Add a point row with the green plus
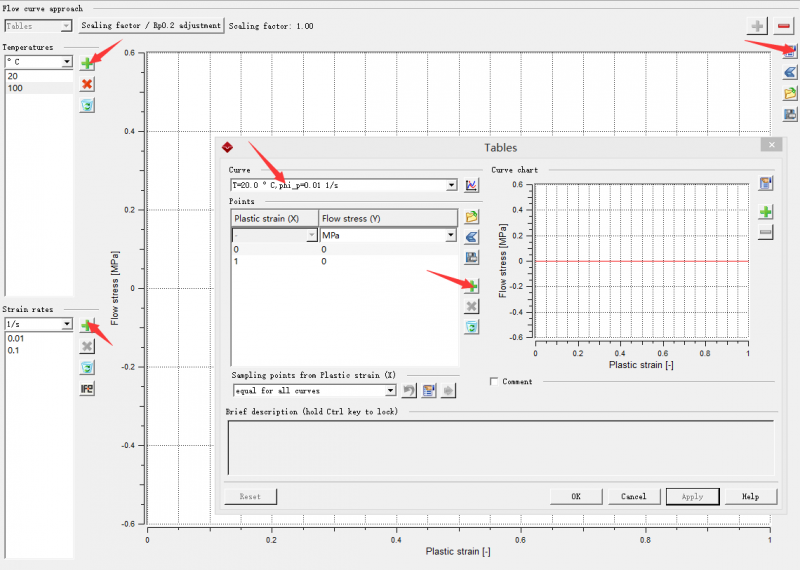Screen dimensions: 800x570 tap(471, 286)
